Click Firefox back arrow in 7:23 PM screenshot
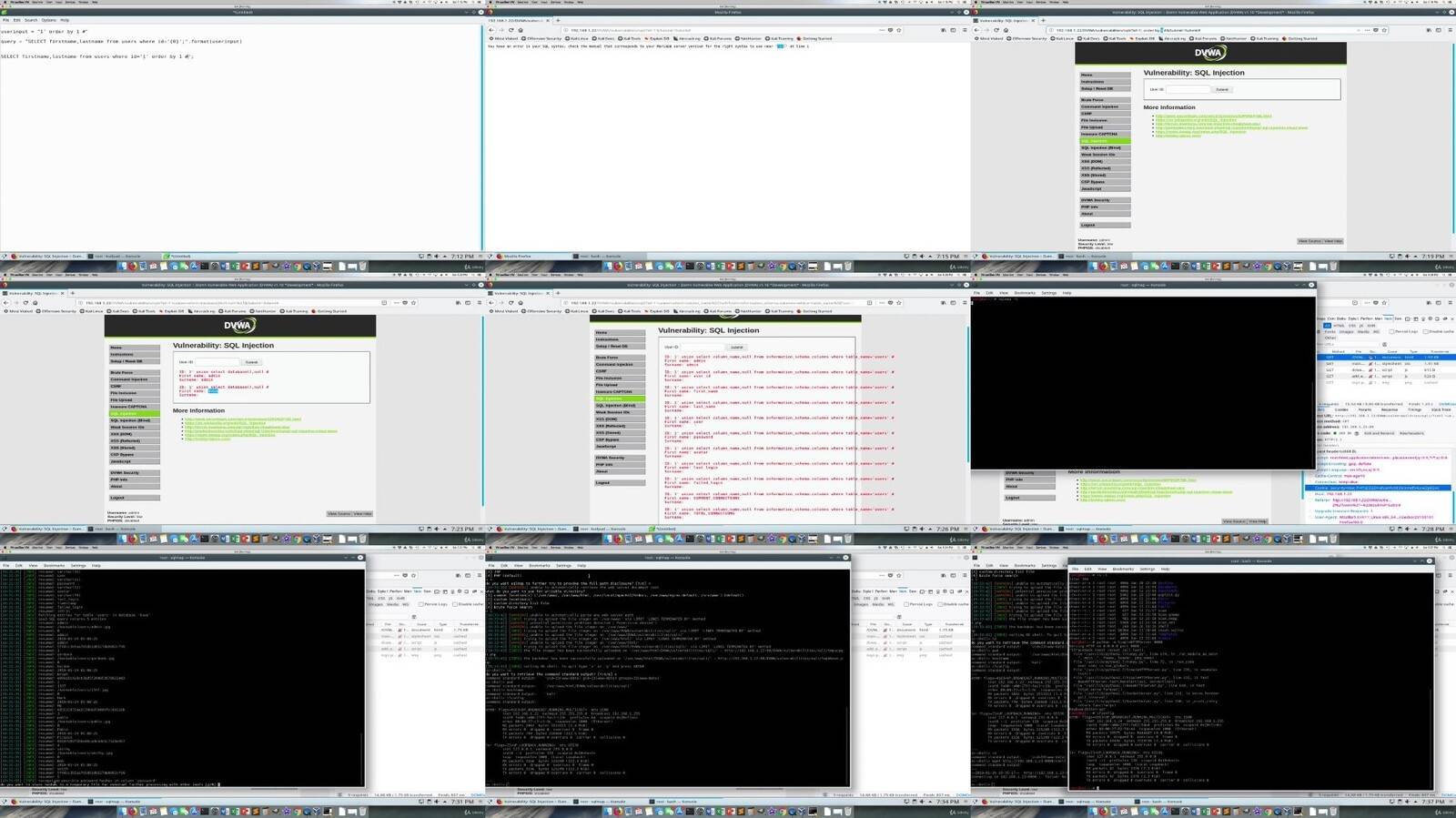1456x818 pixels. tap(6, 303)
